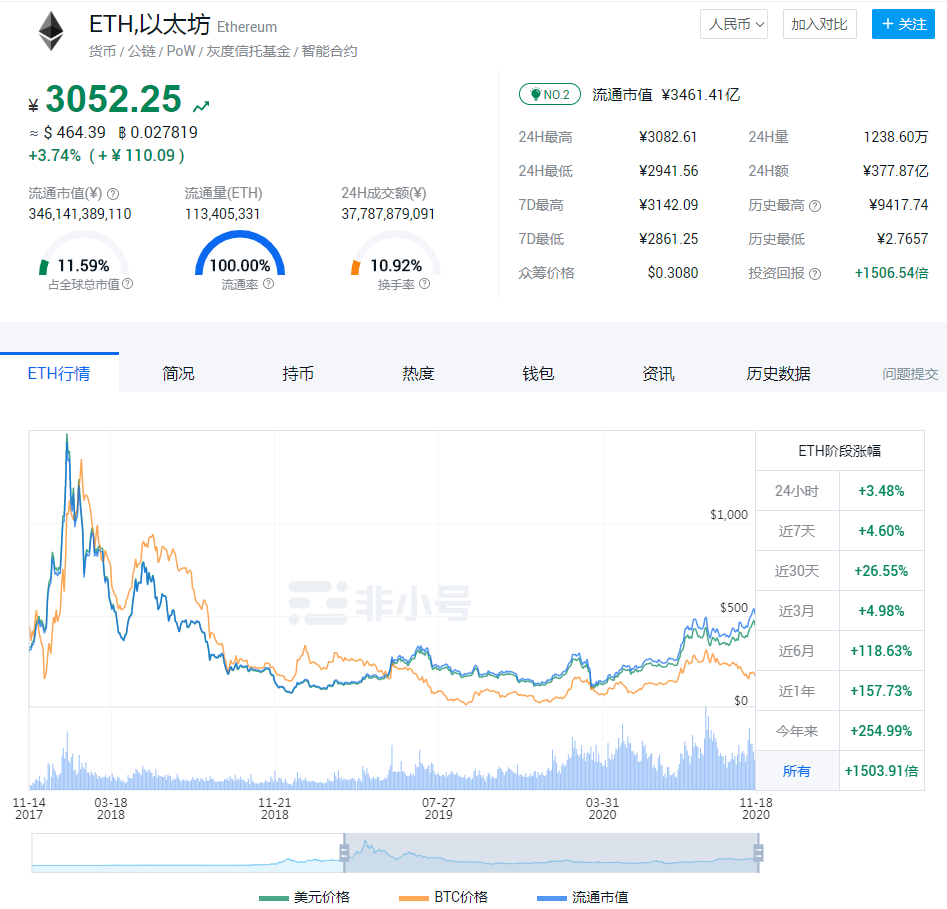947x909 pixels.
Task: Click the 11-21 2018 date axis label
Action: [275, 809]
